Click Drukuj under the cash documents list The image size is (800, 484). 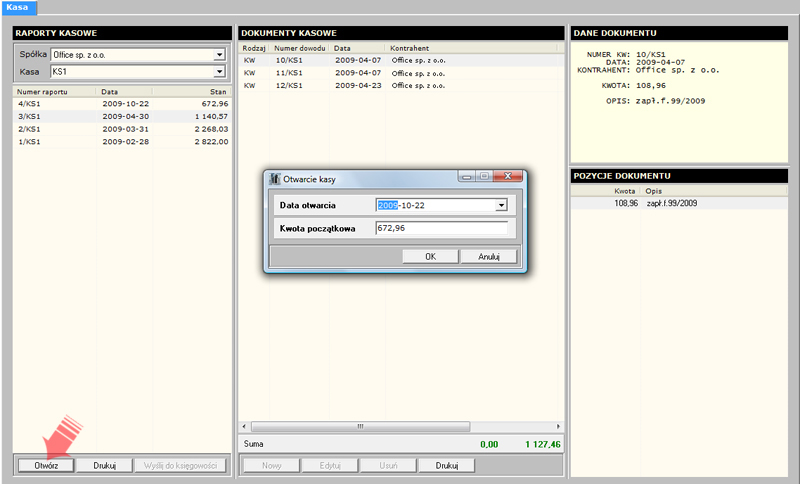(x=447, y=466)
